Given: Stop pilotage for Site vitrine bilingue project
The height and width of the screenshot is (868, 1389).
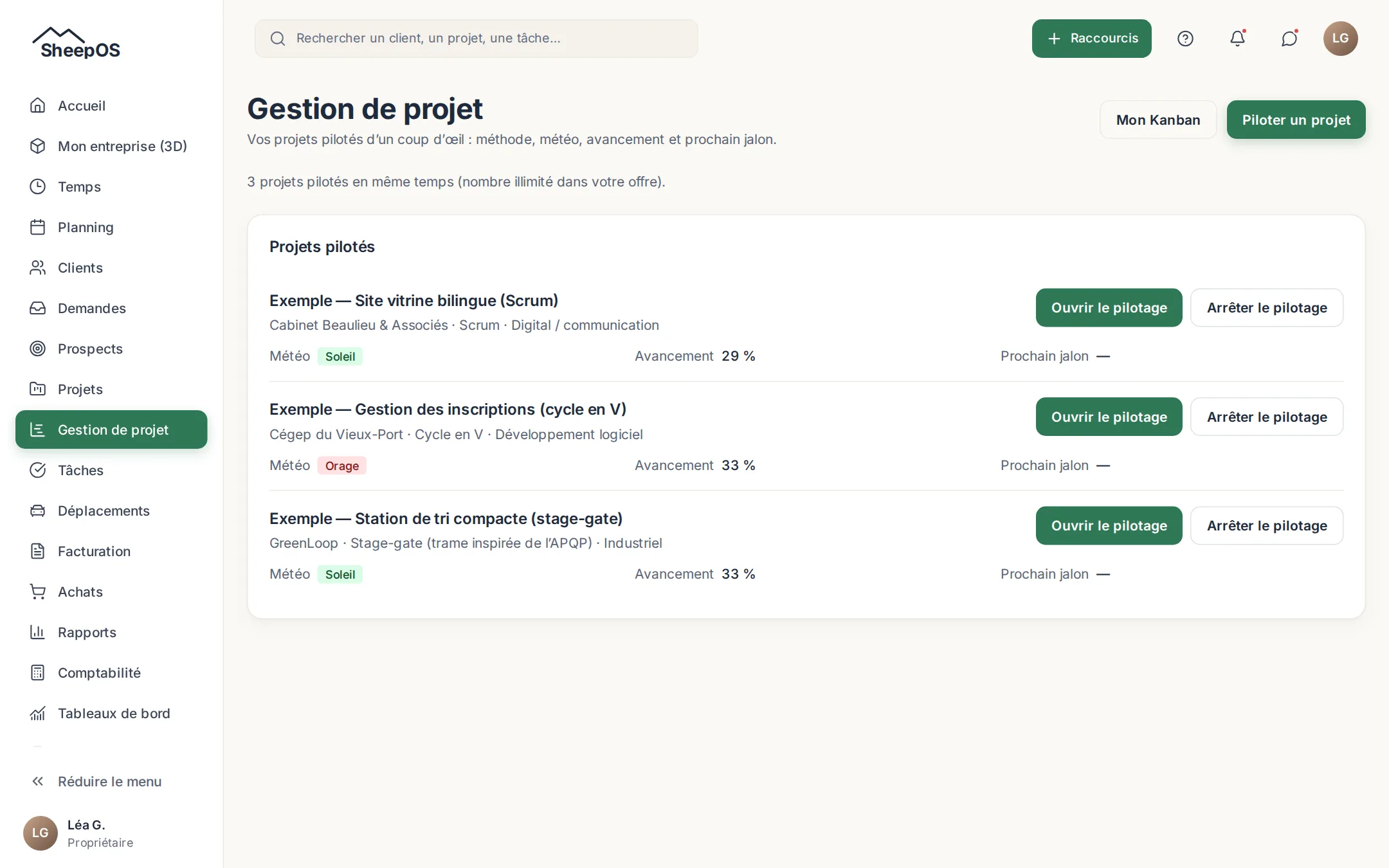Looking at the screenshot, I should click(1266, 307).
